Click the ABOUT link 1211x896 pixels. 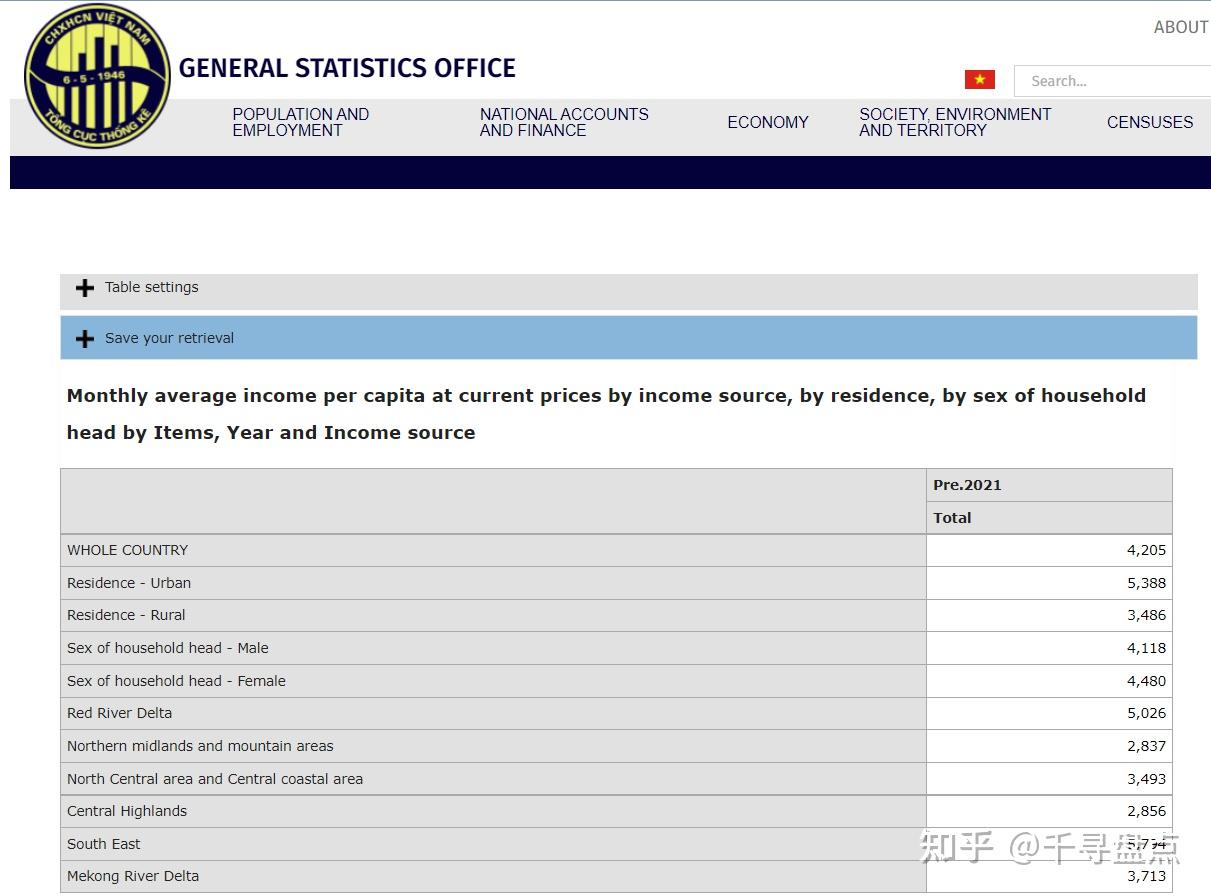(x=1181, y=27)
